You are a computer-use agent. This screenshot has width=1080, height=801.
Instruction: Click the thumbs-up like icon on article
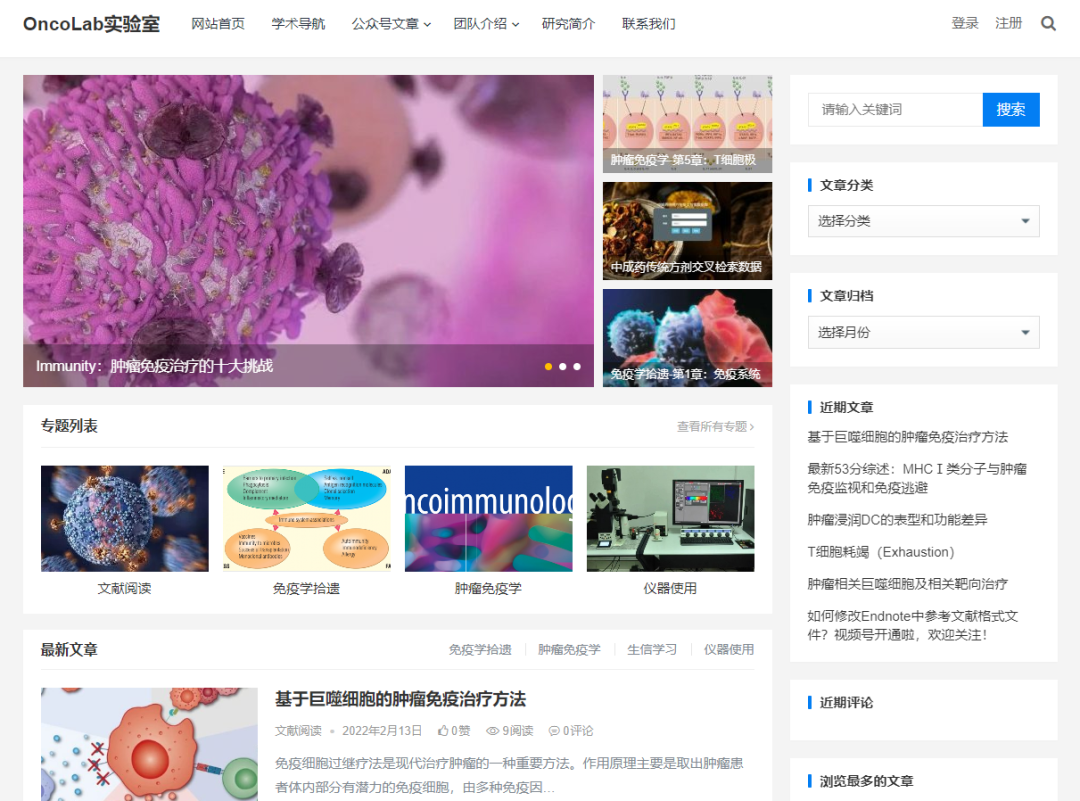tap(443, 731)
